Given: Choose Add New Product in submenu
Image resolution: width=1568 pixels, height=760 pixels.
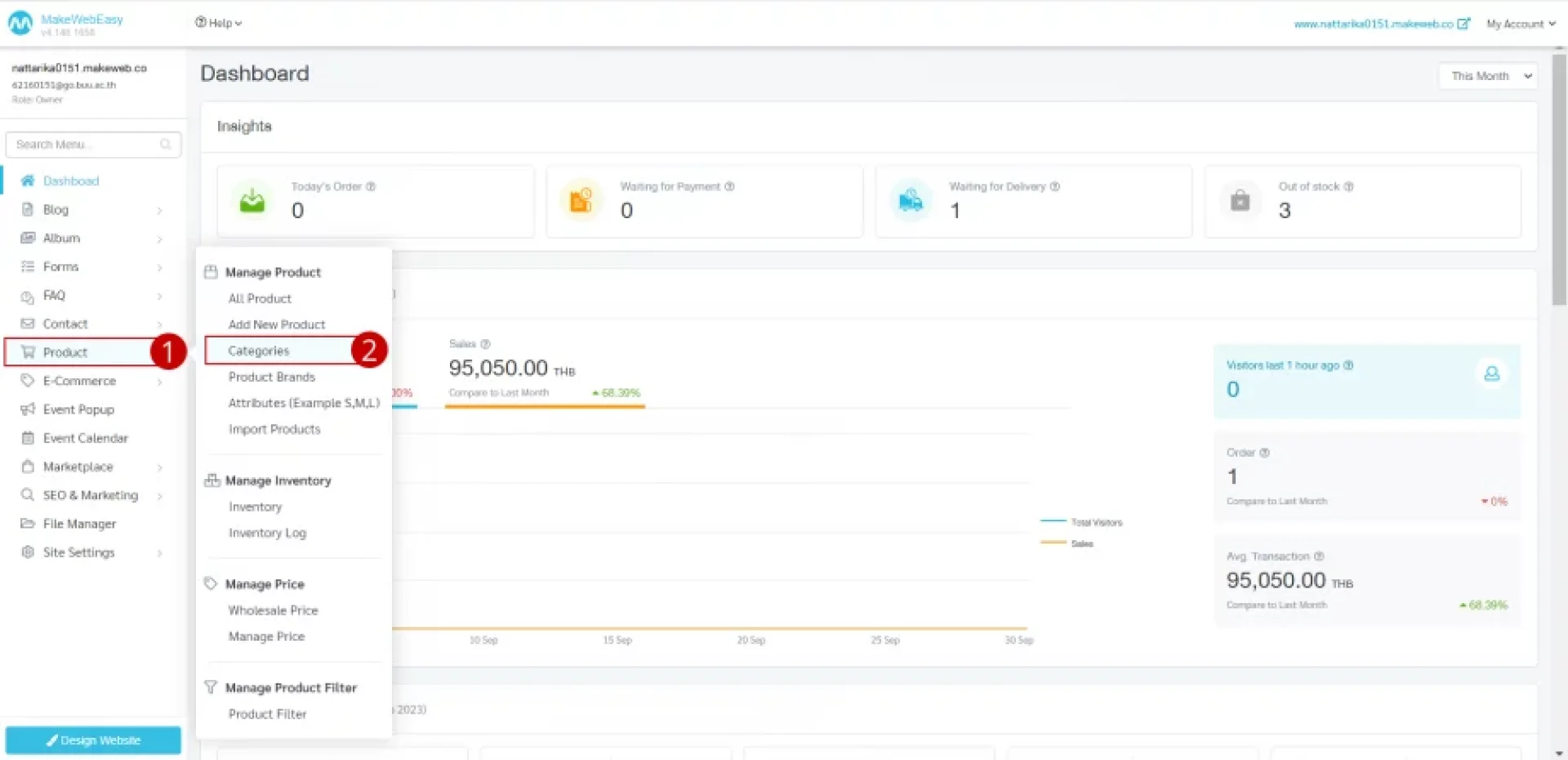Looking at the screenshot, I should pyautogui.click(x=276, y=324).
